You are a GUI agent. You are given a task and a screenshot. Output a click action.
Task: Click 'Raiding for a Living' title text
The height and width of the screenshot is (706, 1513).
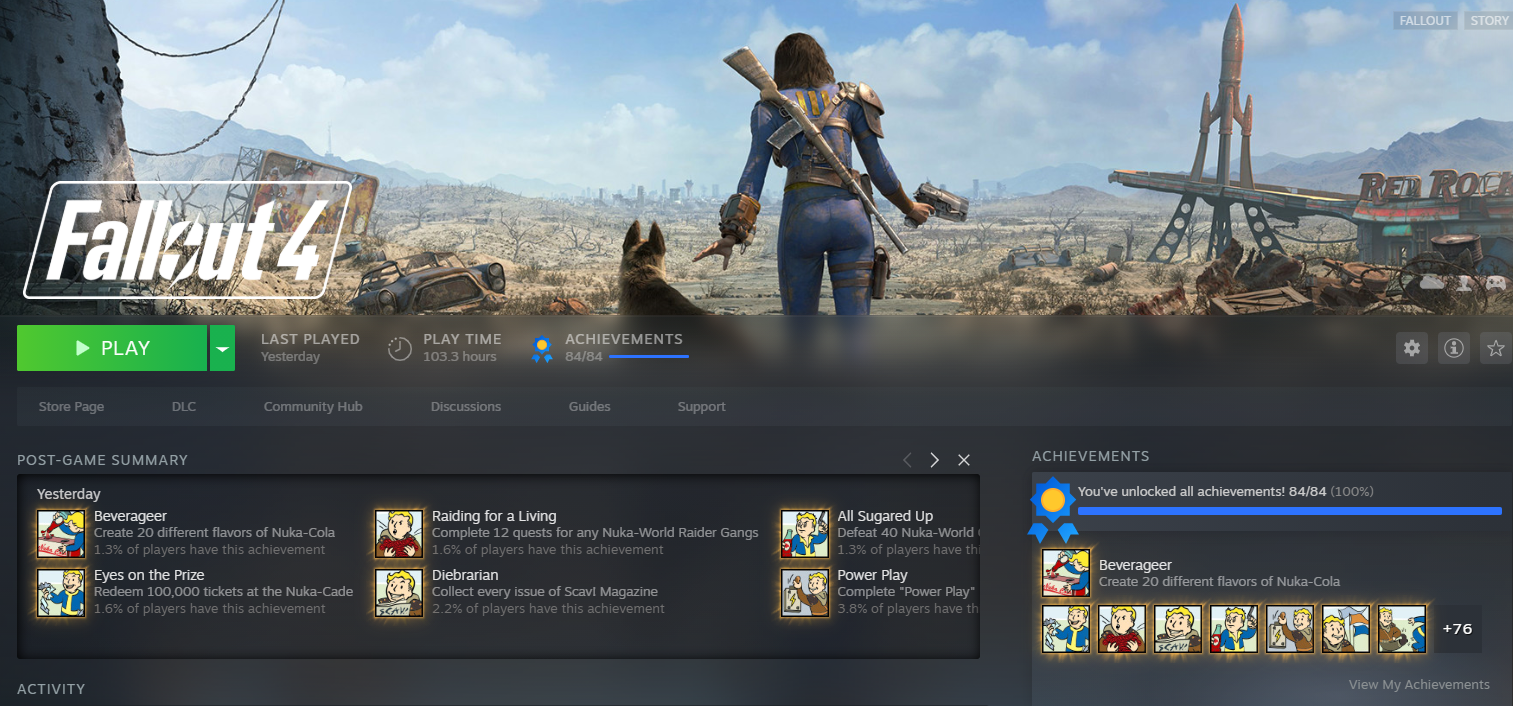[x=494, y=516]
